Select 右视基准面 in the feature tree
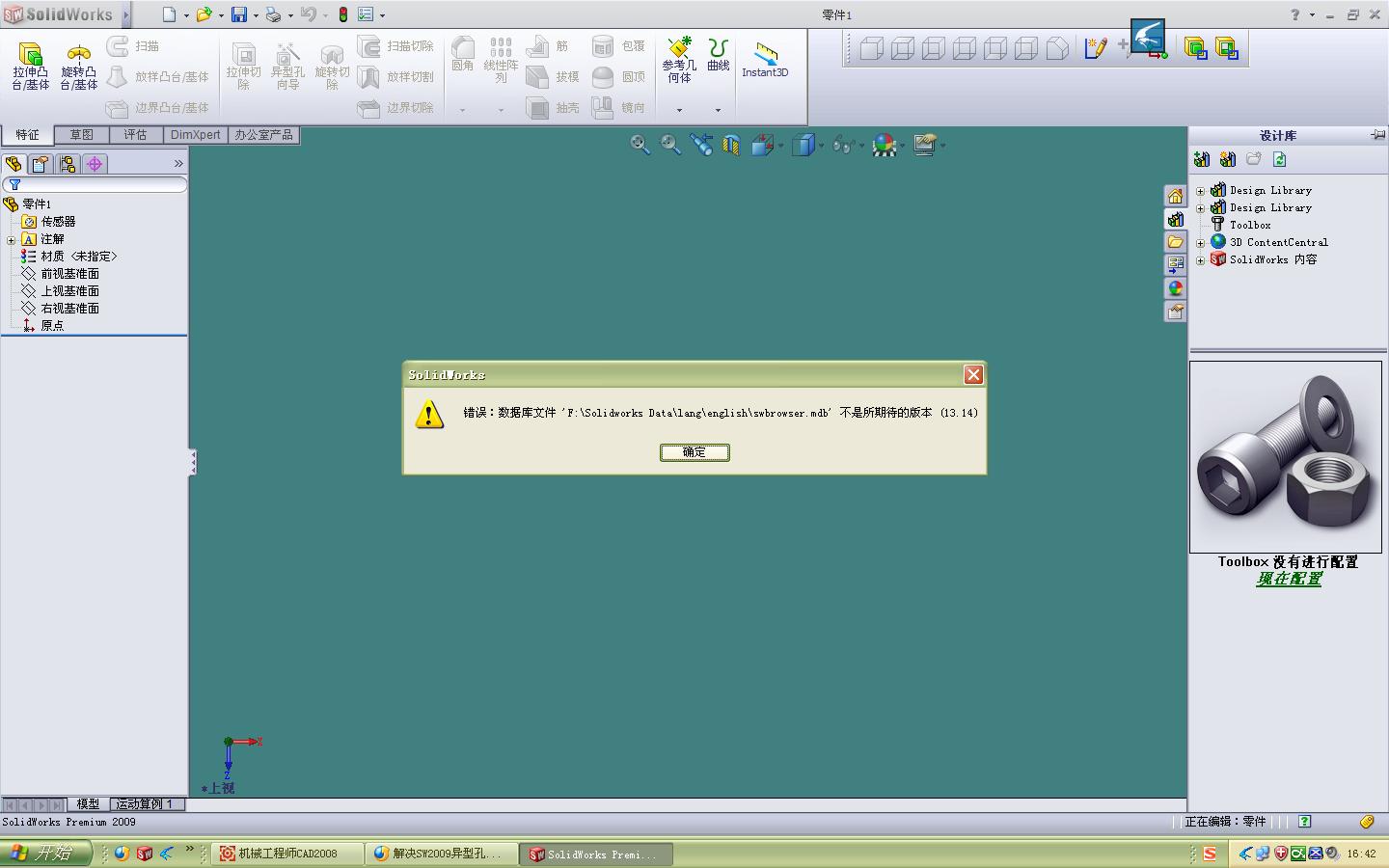This screenshot has height=868, width=1389. coord(69,309)
